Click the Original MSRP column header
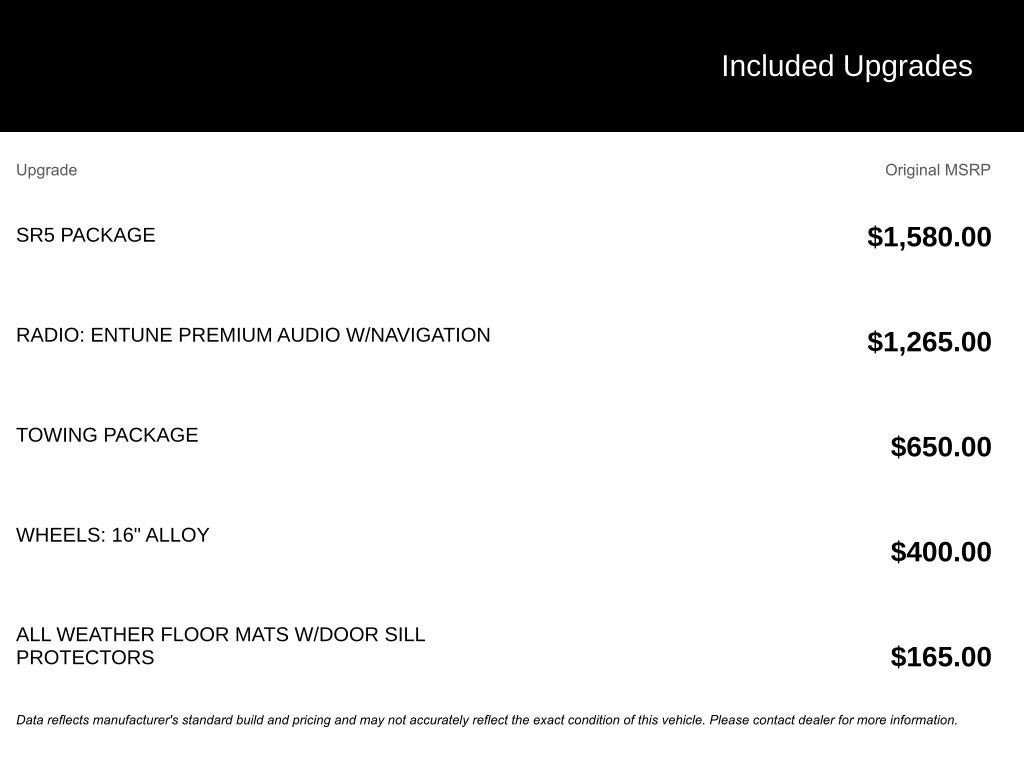This screenshot has width=1024, height=768. pyautogui.click(x=937, y=170)
